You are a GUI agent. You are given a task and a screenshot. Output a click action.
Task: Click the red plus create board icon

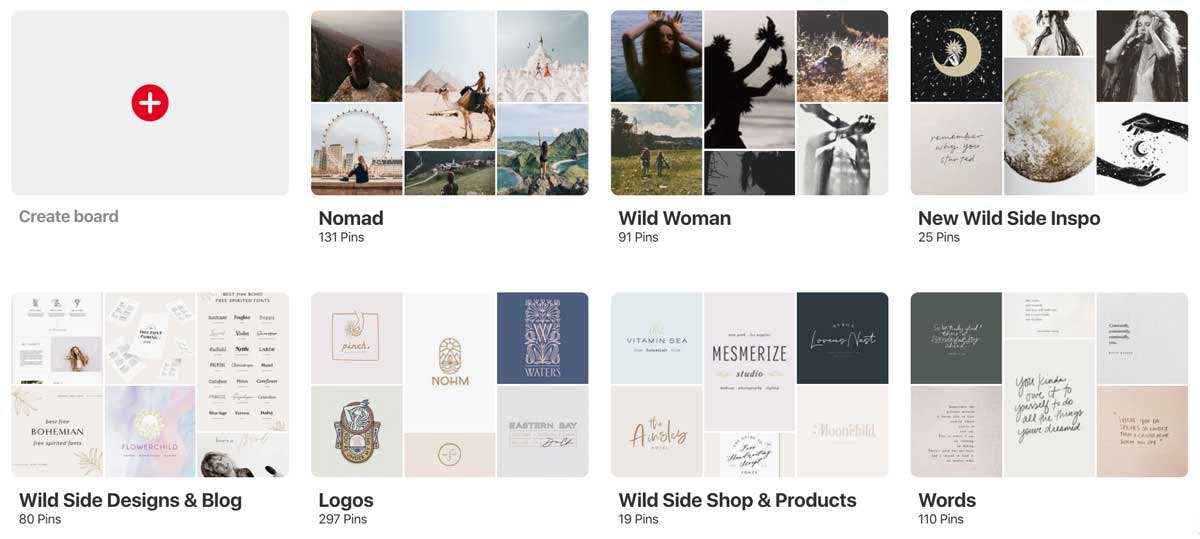(x=150, y=102)
